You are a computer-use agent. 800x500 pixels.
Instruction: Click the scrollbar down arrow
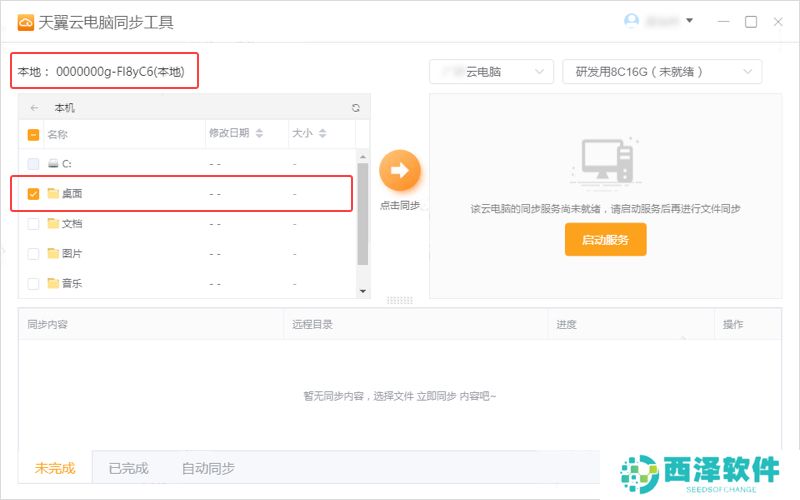click(x=363, y=291)
